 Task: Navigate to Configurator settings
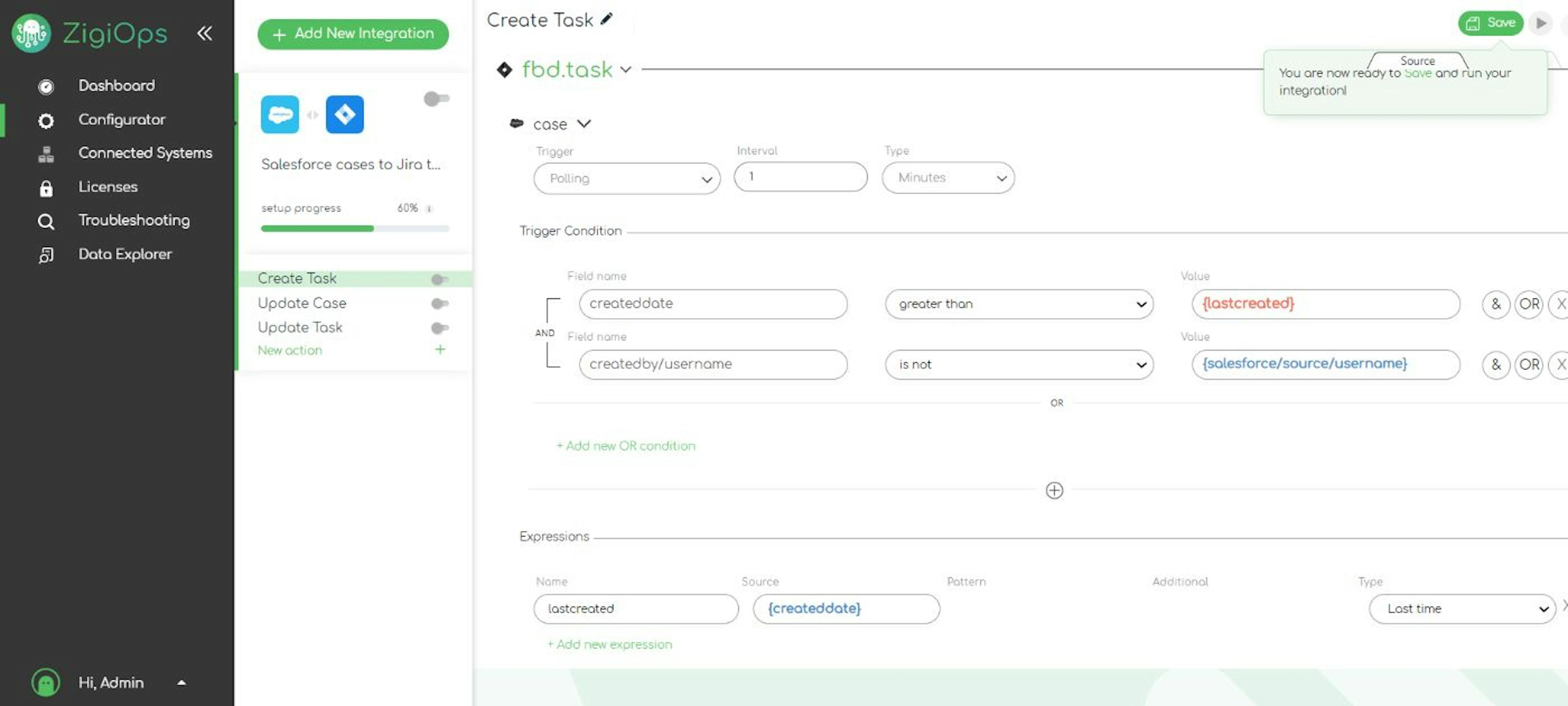tap(121, 119)
